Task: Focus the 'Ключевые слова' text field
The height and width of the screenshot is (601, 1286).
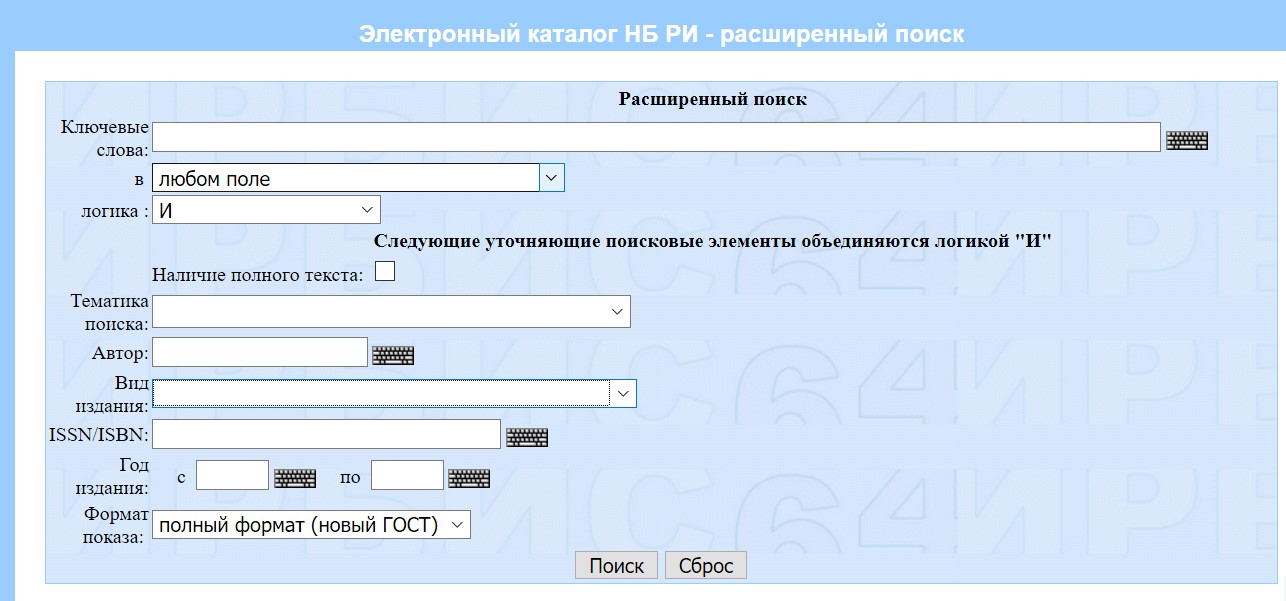Action: pos(655,137)
